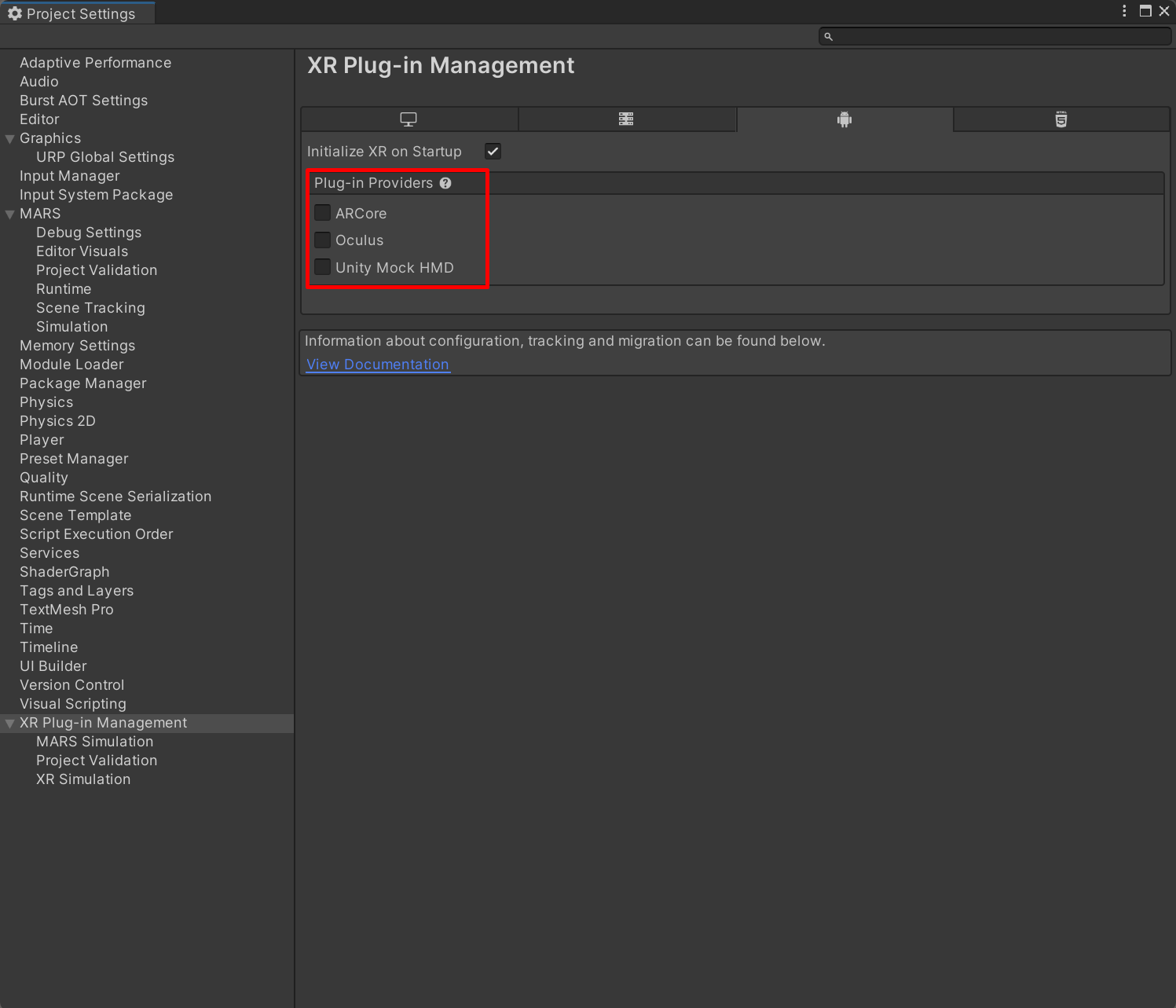1176x1008 pixels.
Task: Click the settings search field
Action: point(999,37)
